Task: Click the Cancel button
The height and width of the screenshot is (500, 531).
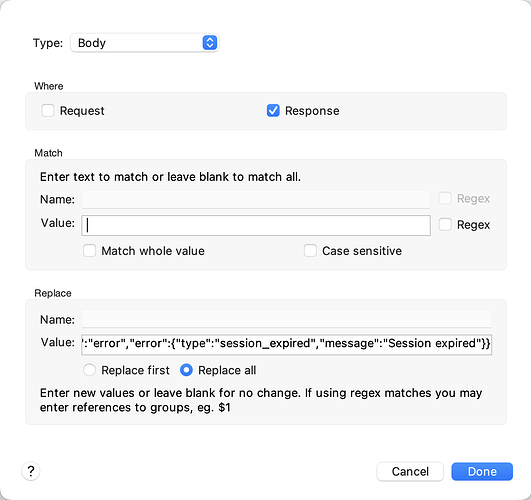Action: 410,472
